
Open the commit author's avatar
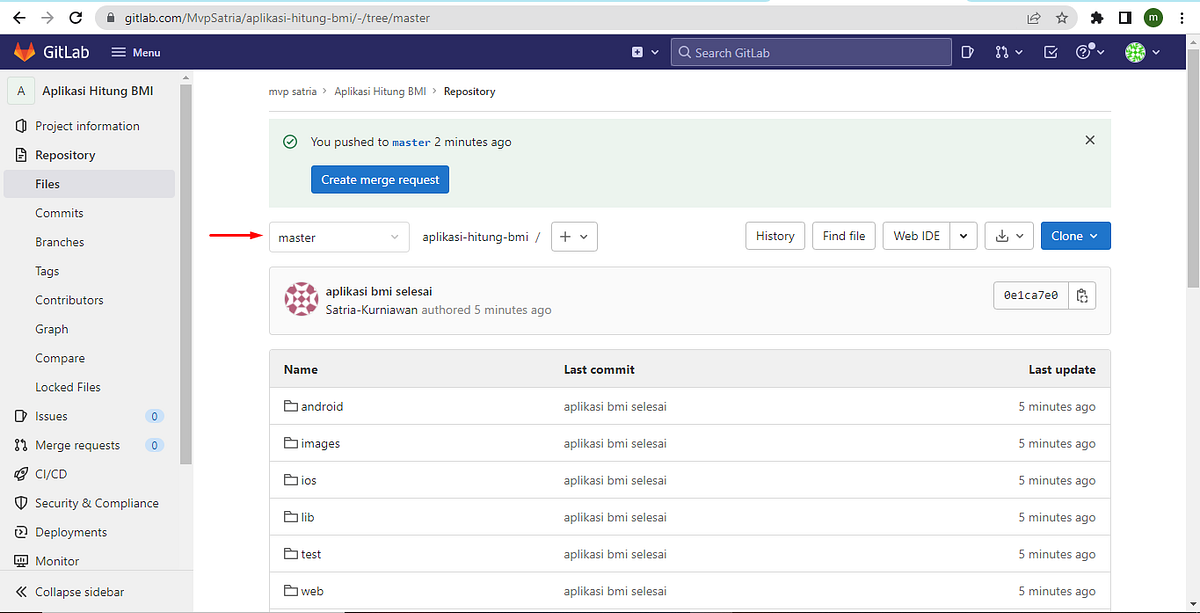point(301,299)
